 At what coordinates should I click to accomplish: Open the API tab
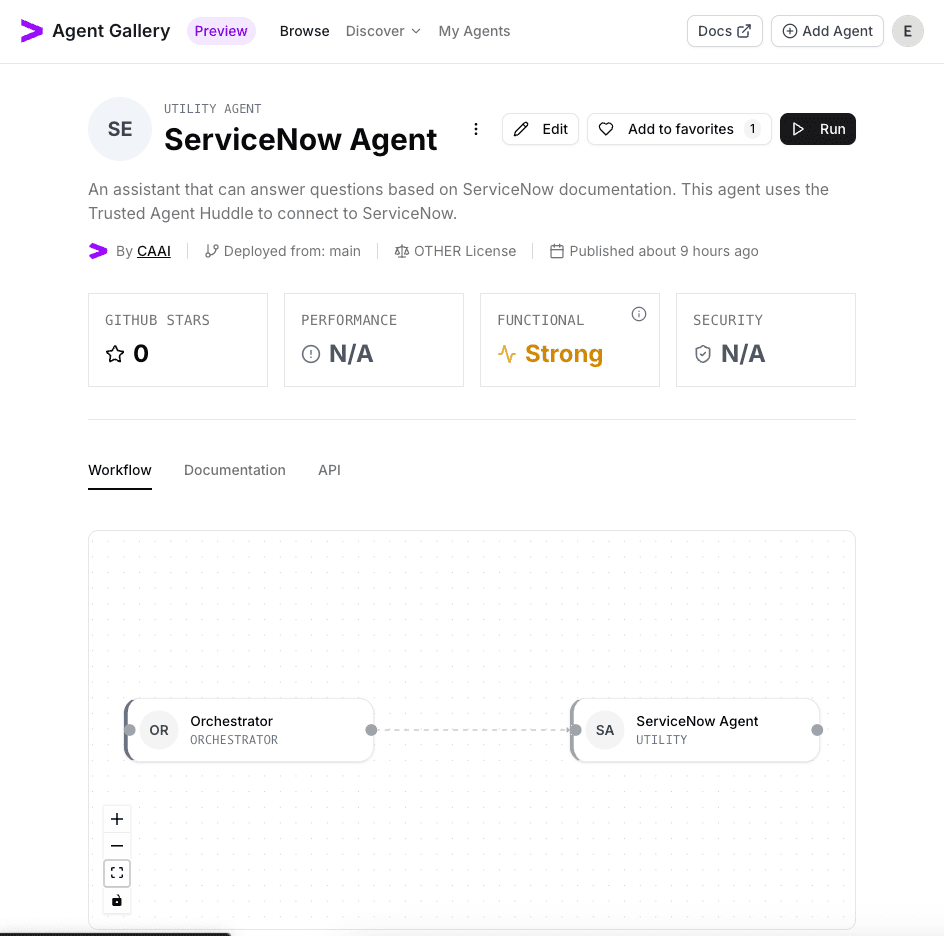(329, 470)
